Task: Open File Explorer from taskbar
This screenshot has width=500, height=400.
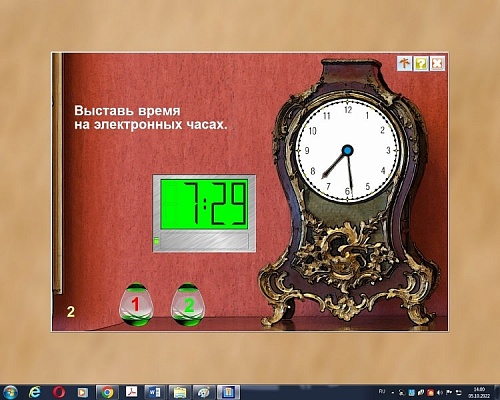Action: pos(179,392)
